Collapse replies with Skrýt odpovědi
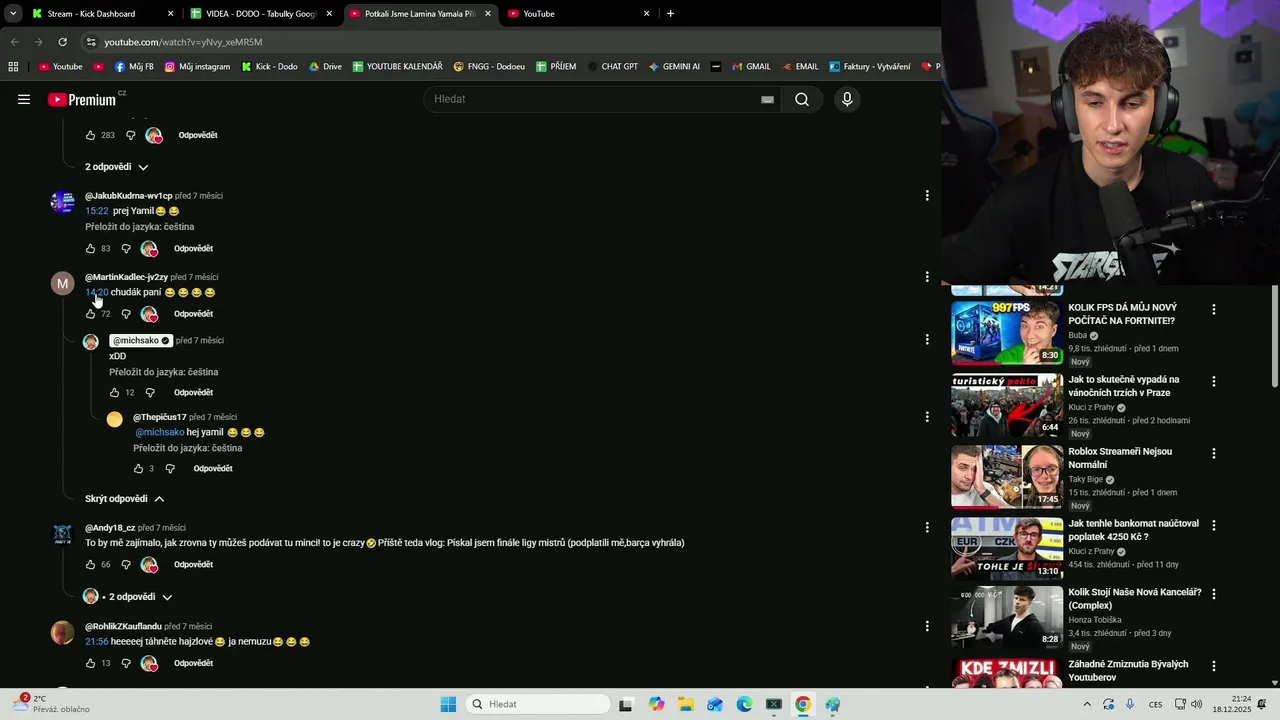Image resolution: width=1280 pixels, height=720 pixels. pos(124,498)
